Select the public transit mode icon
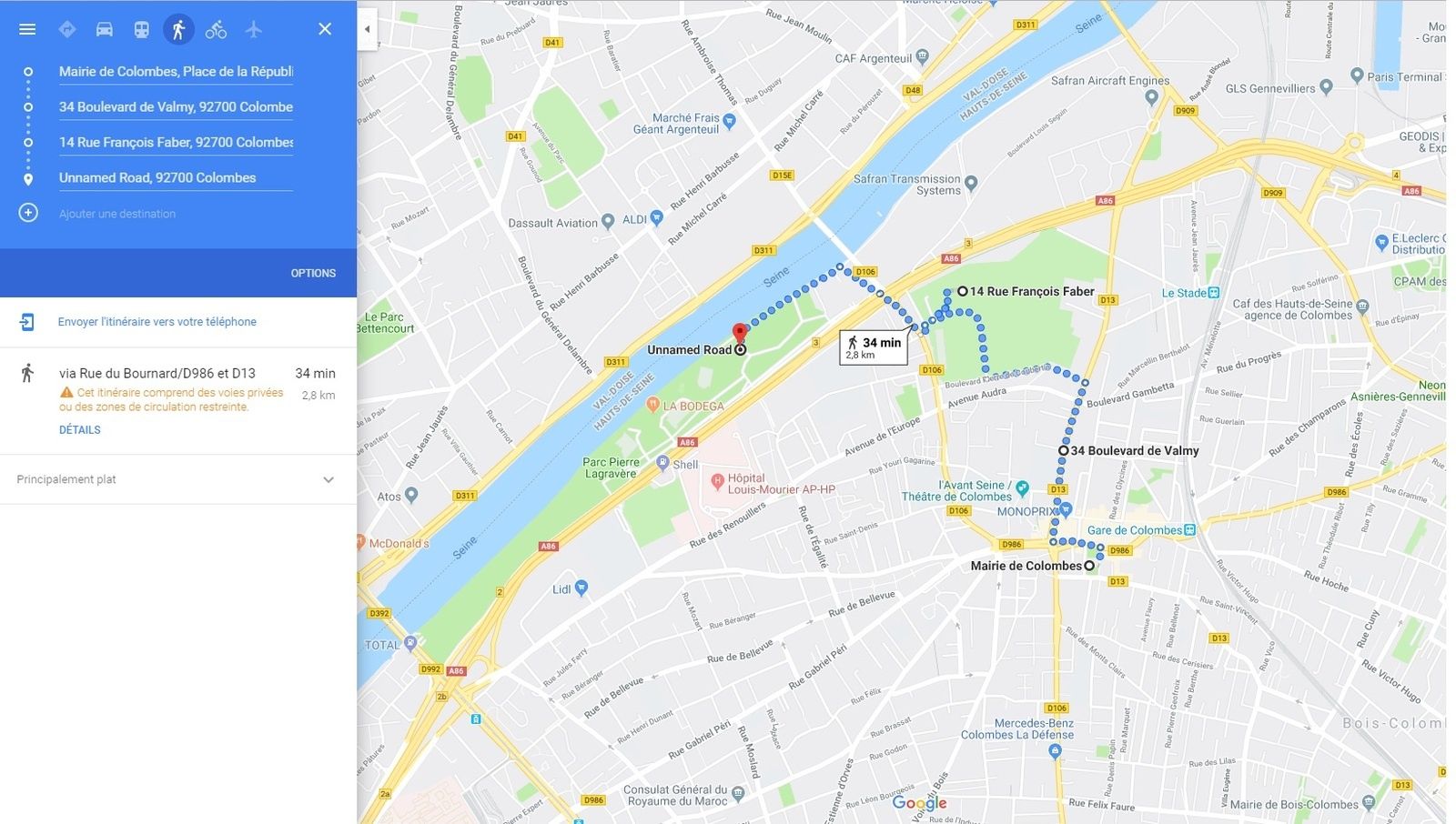The width and height of the screenshot is (1456, 824). pos(141,29)
